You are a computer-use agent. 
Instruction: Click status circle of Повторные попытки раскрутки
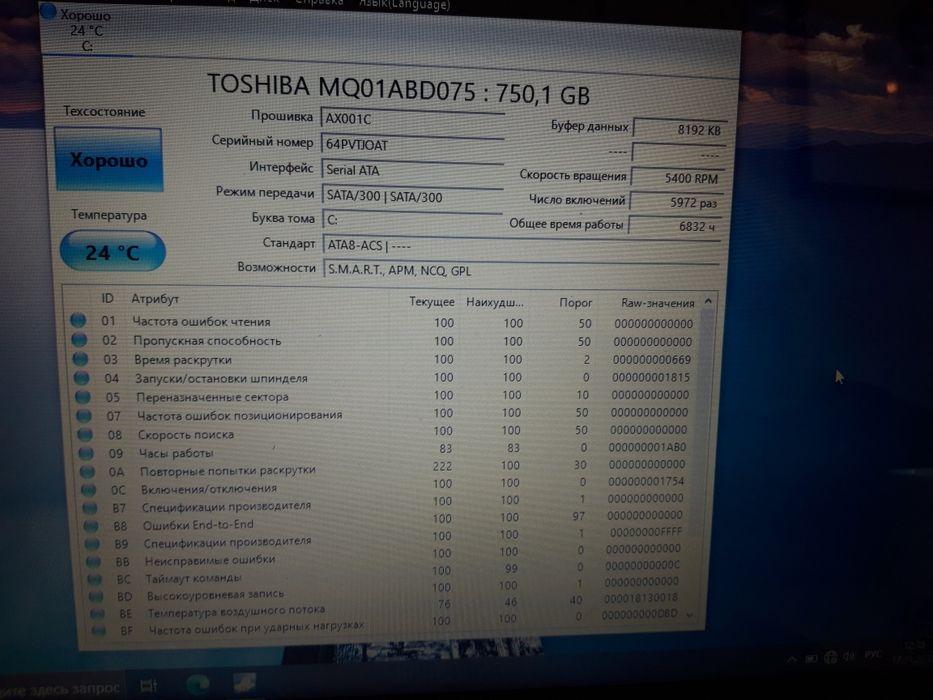click(x=87, y=472)
